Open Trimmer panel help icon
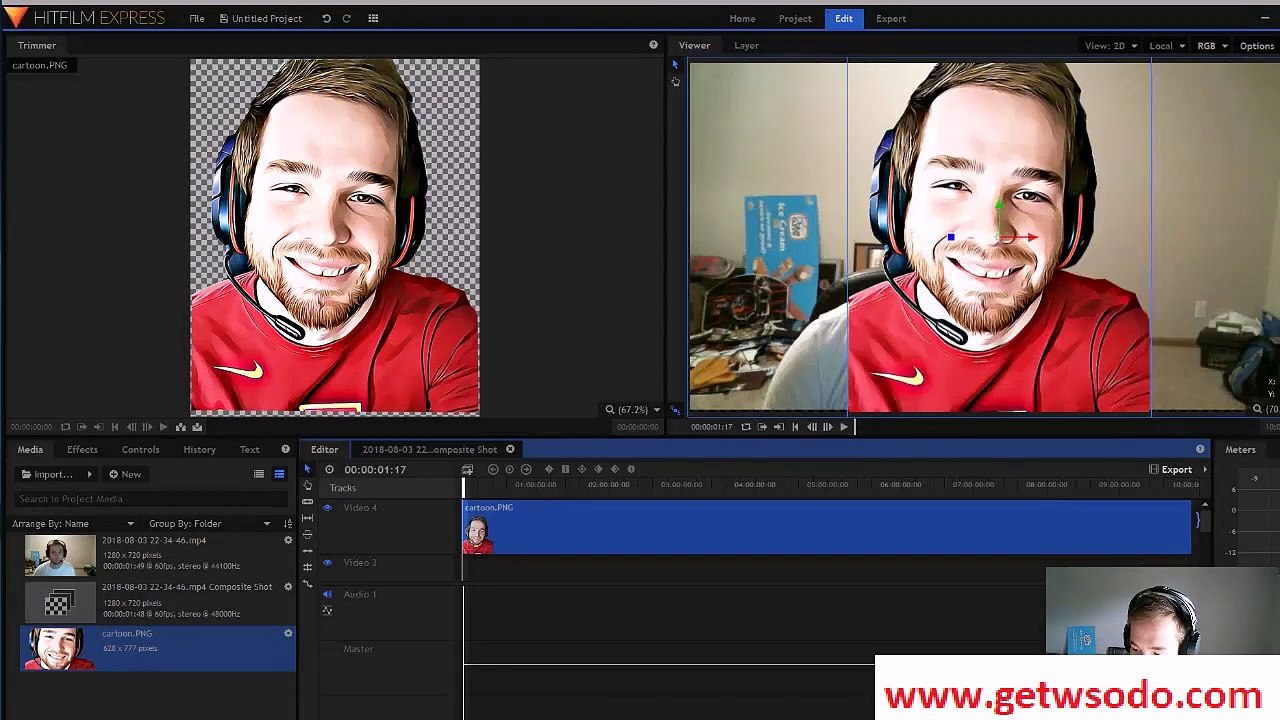This screenshot has width=1280, height=720. pyautogui.click(x=653, y=45)
